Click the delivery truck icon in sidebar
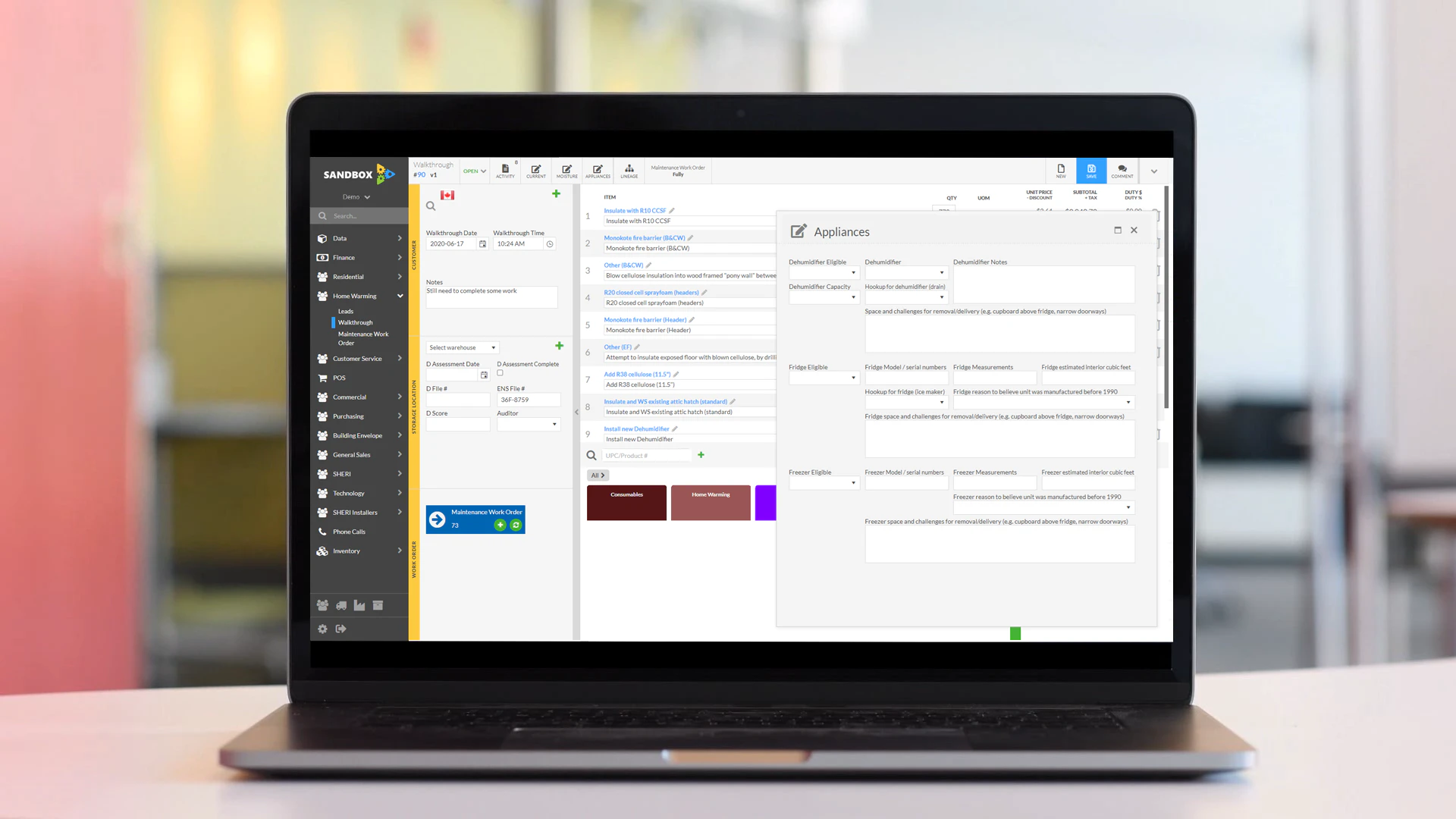Screen dimensions: 1456x819 [341, 605]
